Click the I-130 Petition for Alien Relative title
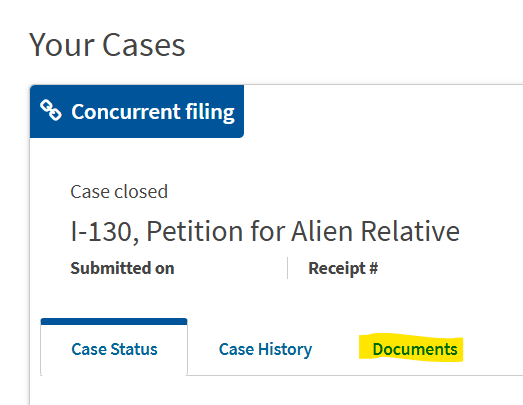 coord(265,231)
